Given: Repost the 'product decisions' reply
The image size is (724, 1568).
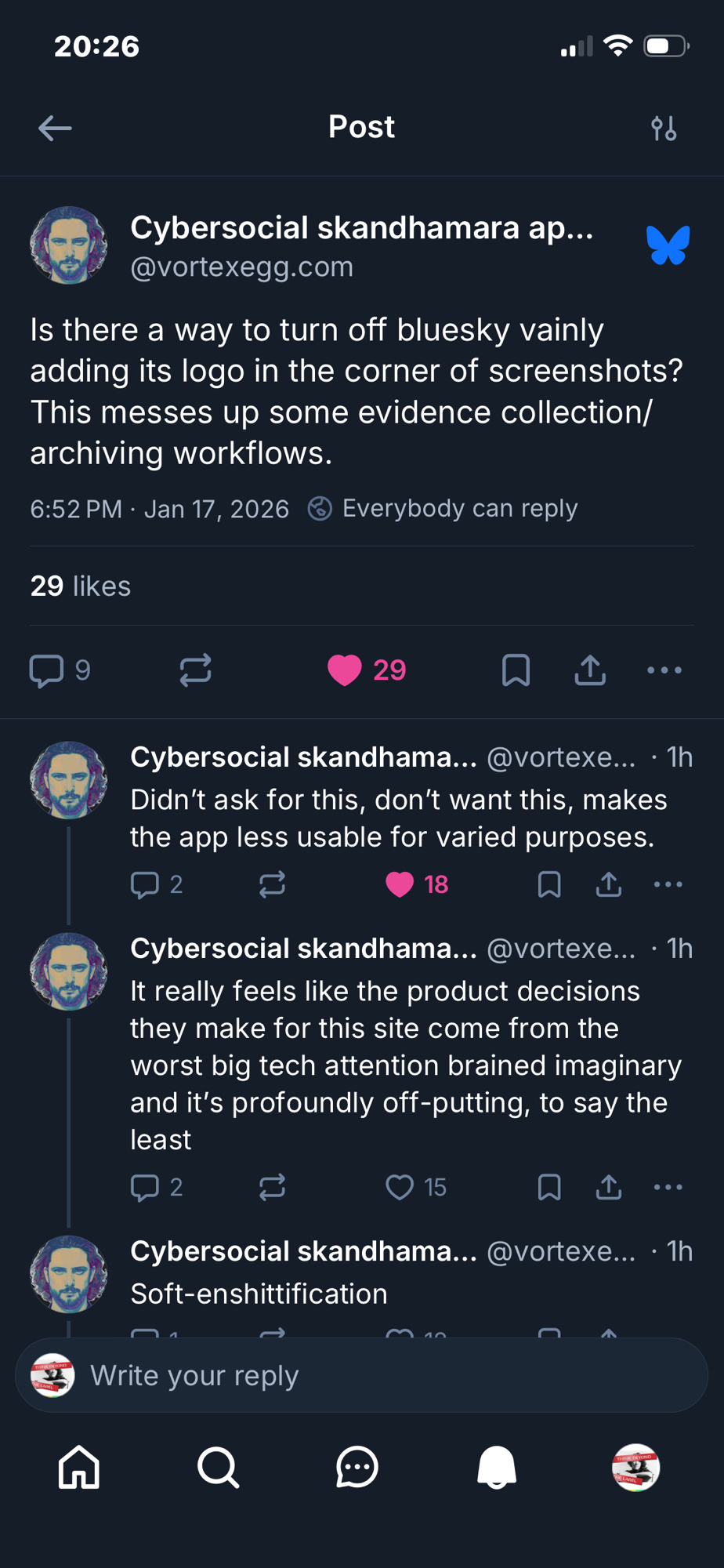Looking at the screenshot, I should [x=272, y=1187].
